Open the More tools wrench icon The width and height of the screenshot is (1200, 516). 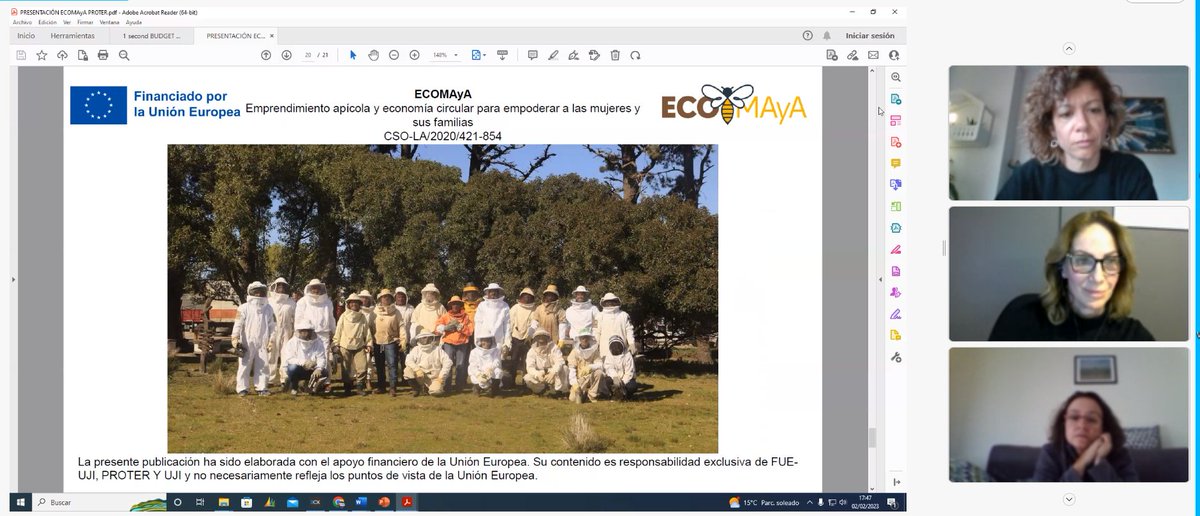tap(896, 357)
